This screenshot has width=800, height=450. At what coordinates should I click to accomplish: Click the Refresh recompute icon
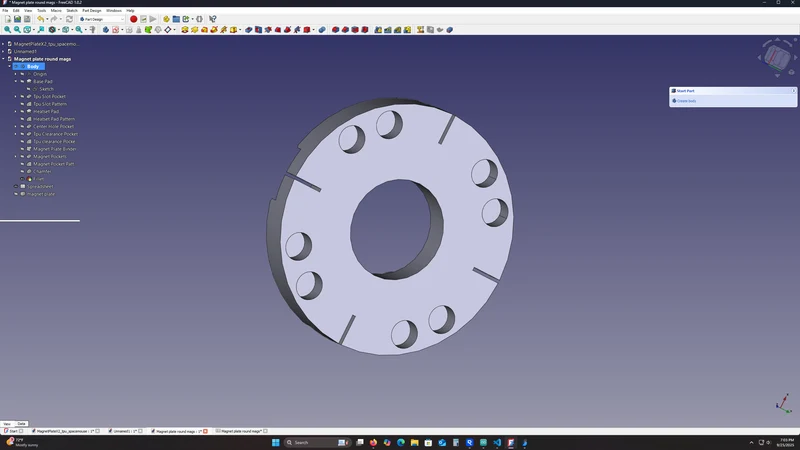point(69,19)
